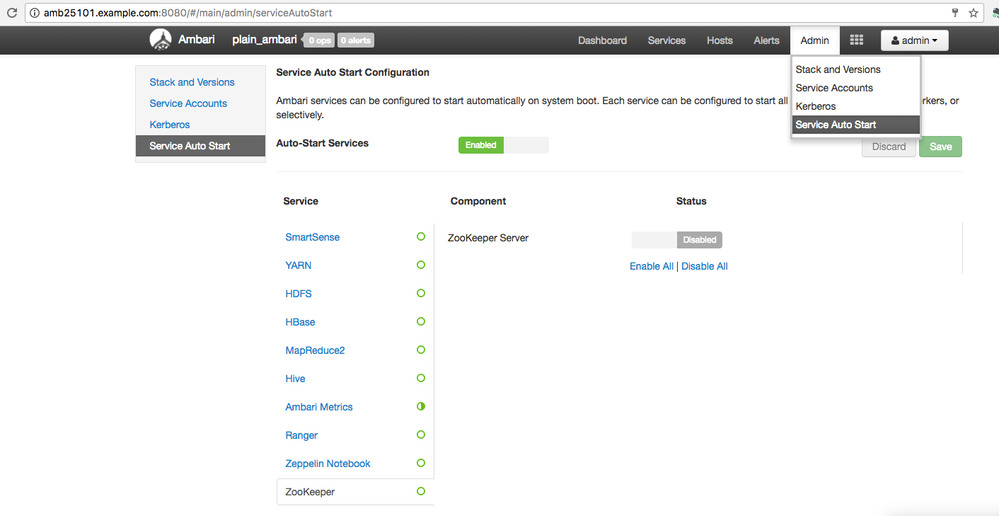The width and height of the screenshot is (999, 516).
Task: Choose Kerberos in Admin dropdown
Action: (856, 106)
